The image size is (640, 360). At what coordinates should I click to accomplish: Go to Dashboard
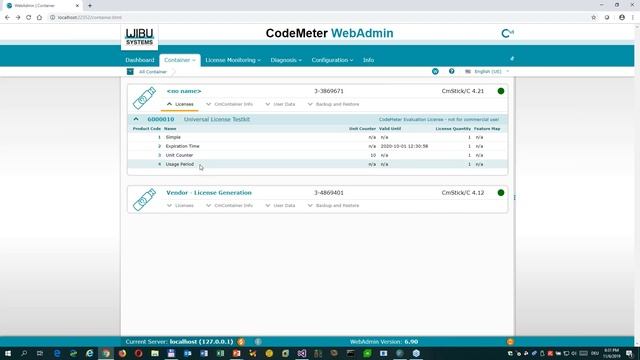tap(140, 60)
